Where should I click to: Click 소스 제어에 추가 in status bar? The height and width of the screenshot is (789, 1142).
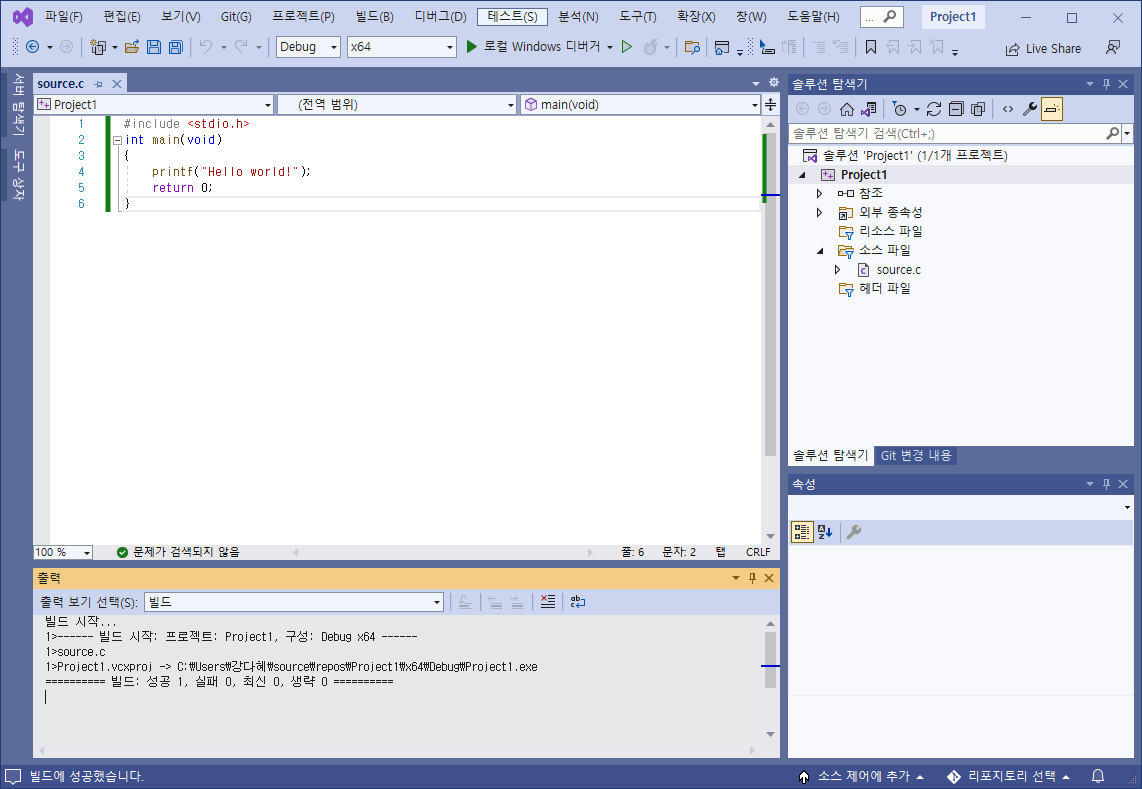pos(862,777)
